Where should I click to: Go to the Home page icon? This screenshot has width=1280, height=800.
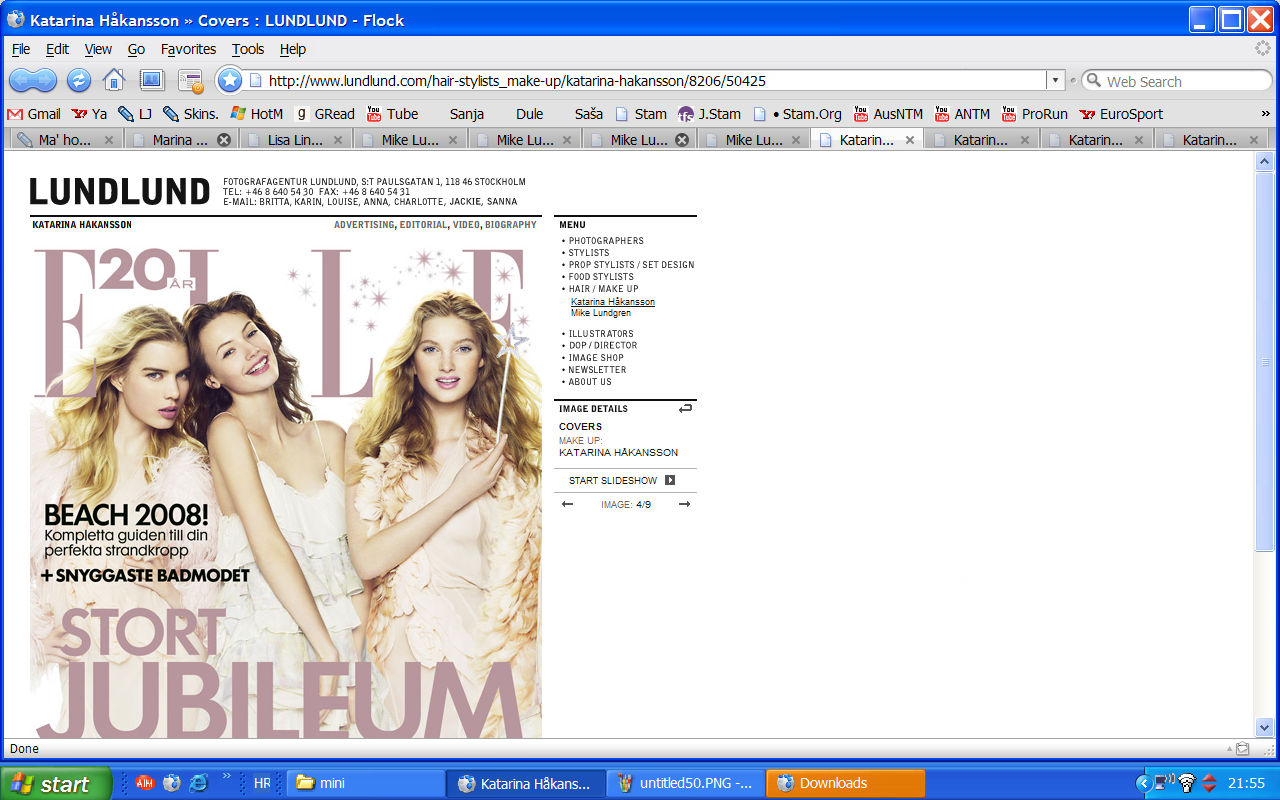pos(114,81)
